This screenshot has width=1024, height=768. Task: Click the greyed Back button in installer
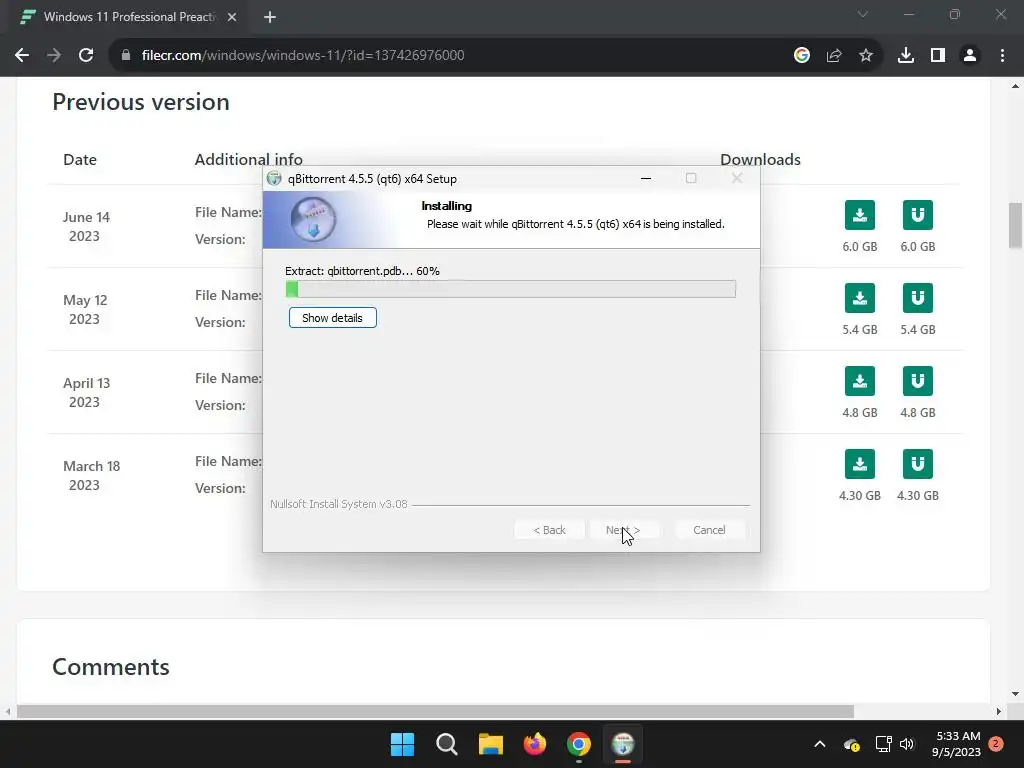click(549, 530)
